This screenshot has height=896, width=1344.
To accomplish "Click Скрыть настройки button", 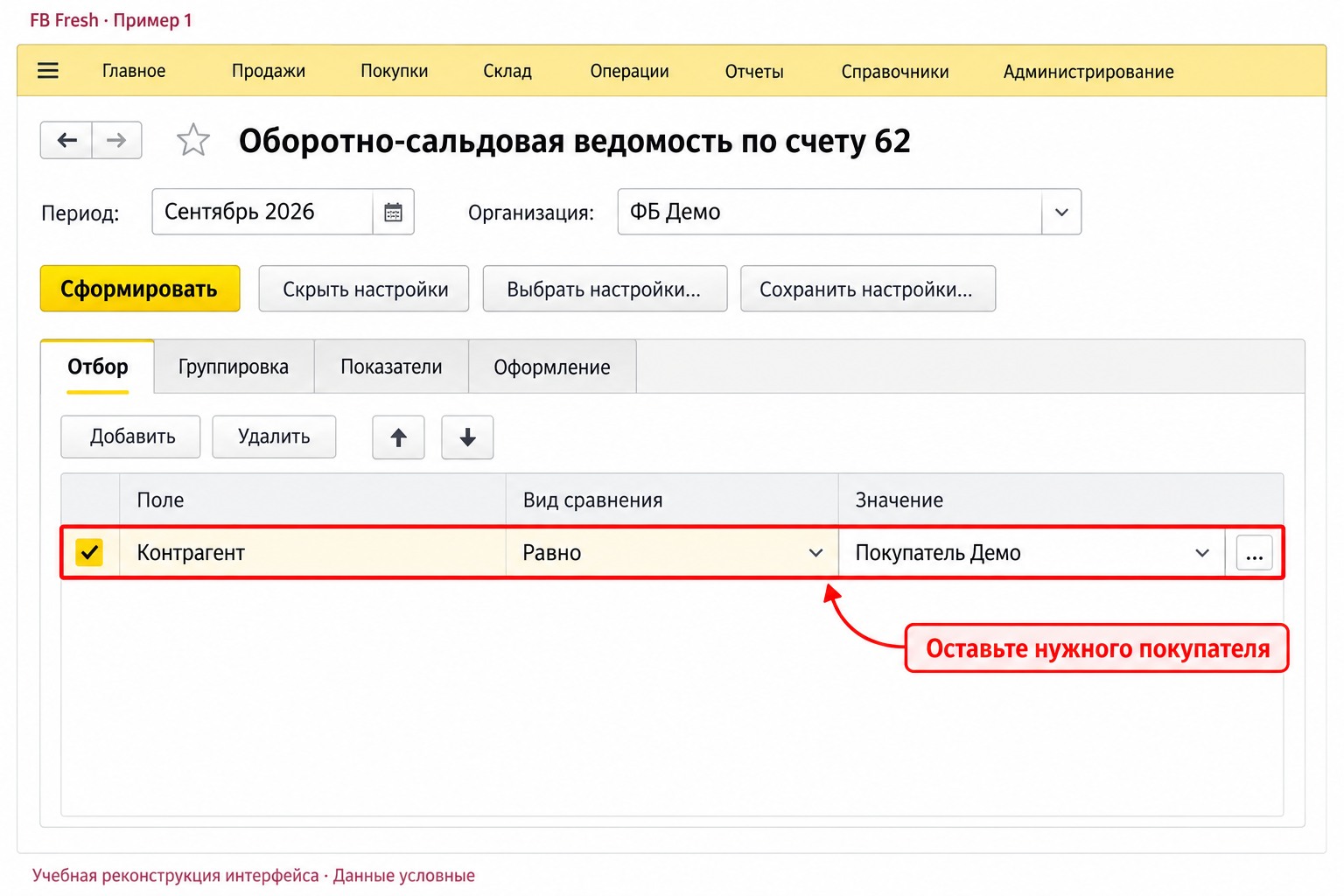I will point(364,289).
